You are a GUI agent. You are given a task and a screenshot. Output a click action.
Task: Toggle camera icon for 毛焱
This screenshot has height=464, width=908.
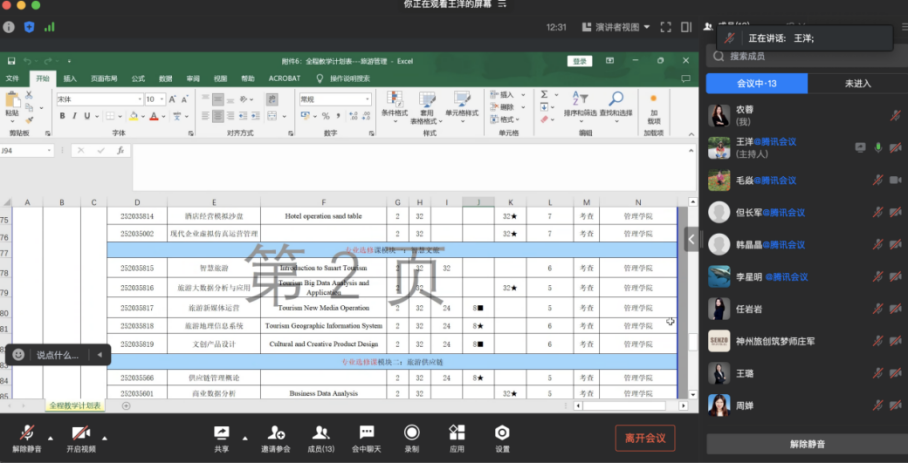(x=895, y=180)
